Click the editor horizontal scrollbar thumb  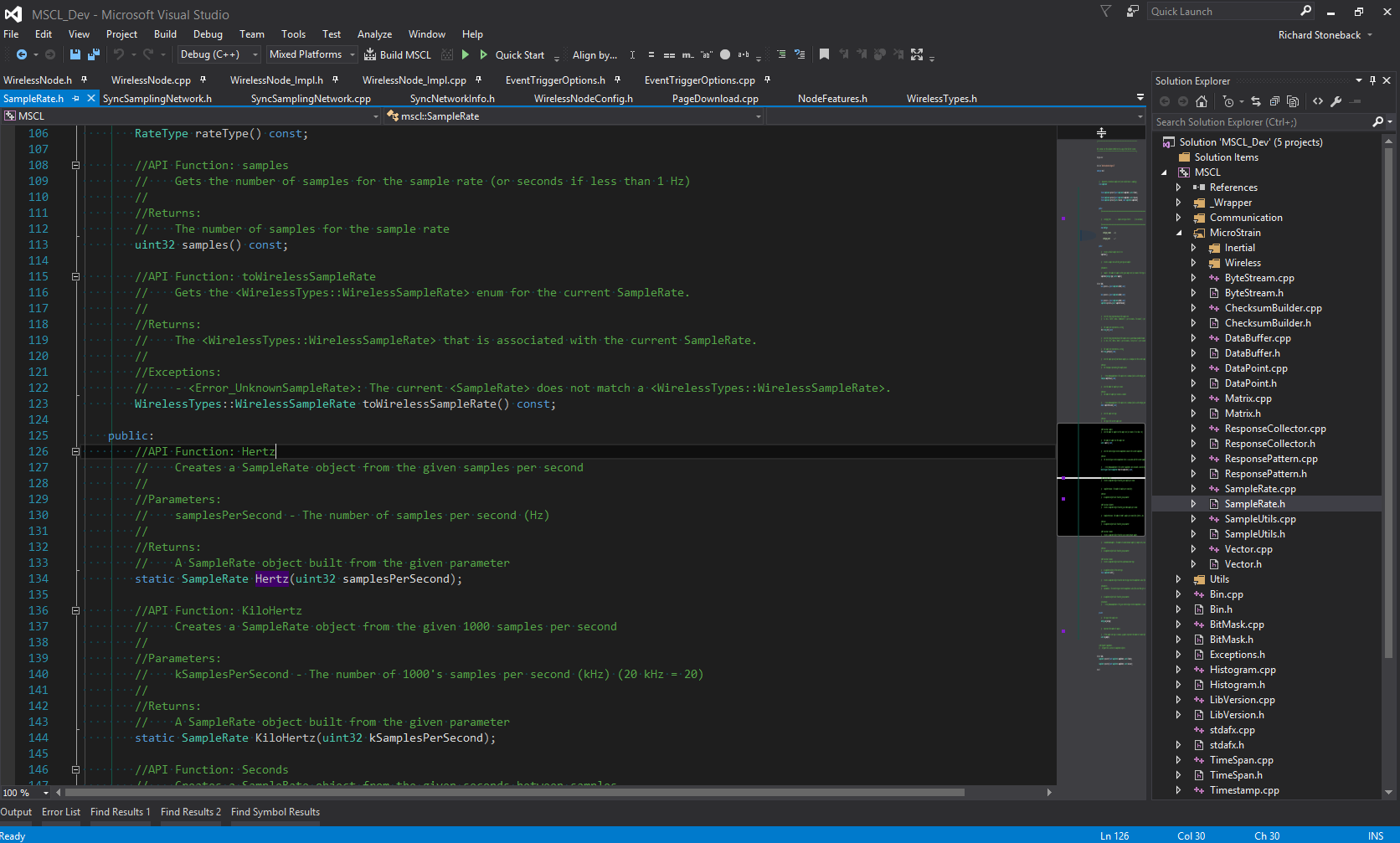(515, 792)
